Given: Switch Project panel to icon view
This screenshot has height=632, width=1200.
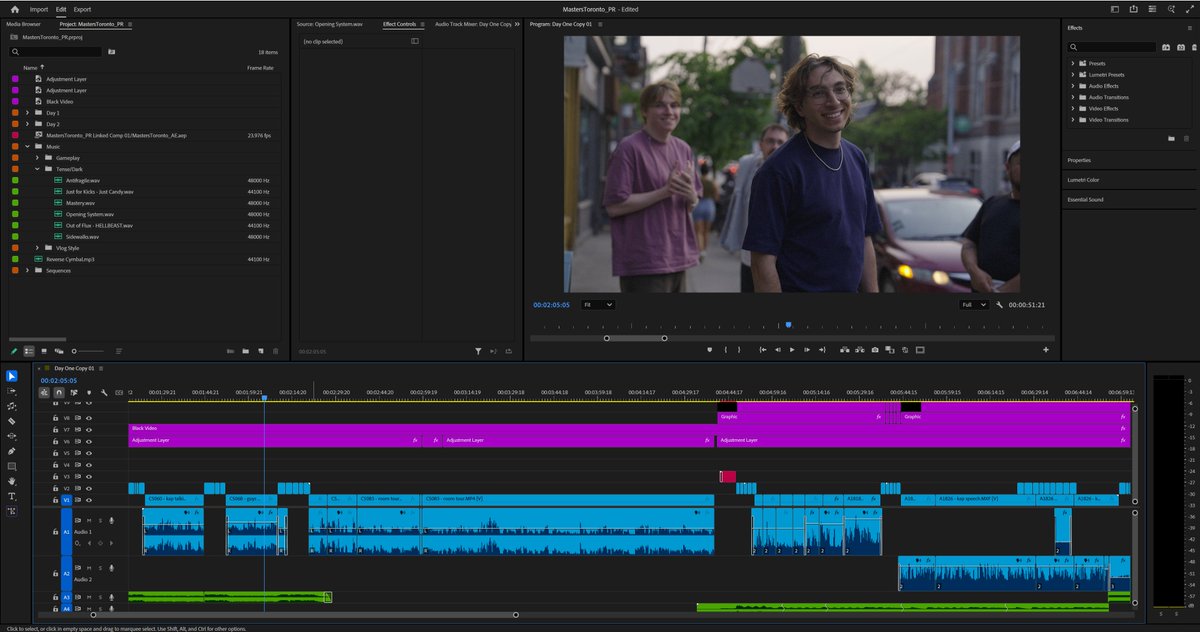Looking at the screenshot, I should pos(45,351).
